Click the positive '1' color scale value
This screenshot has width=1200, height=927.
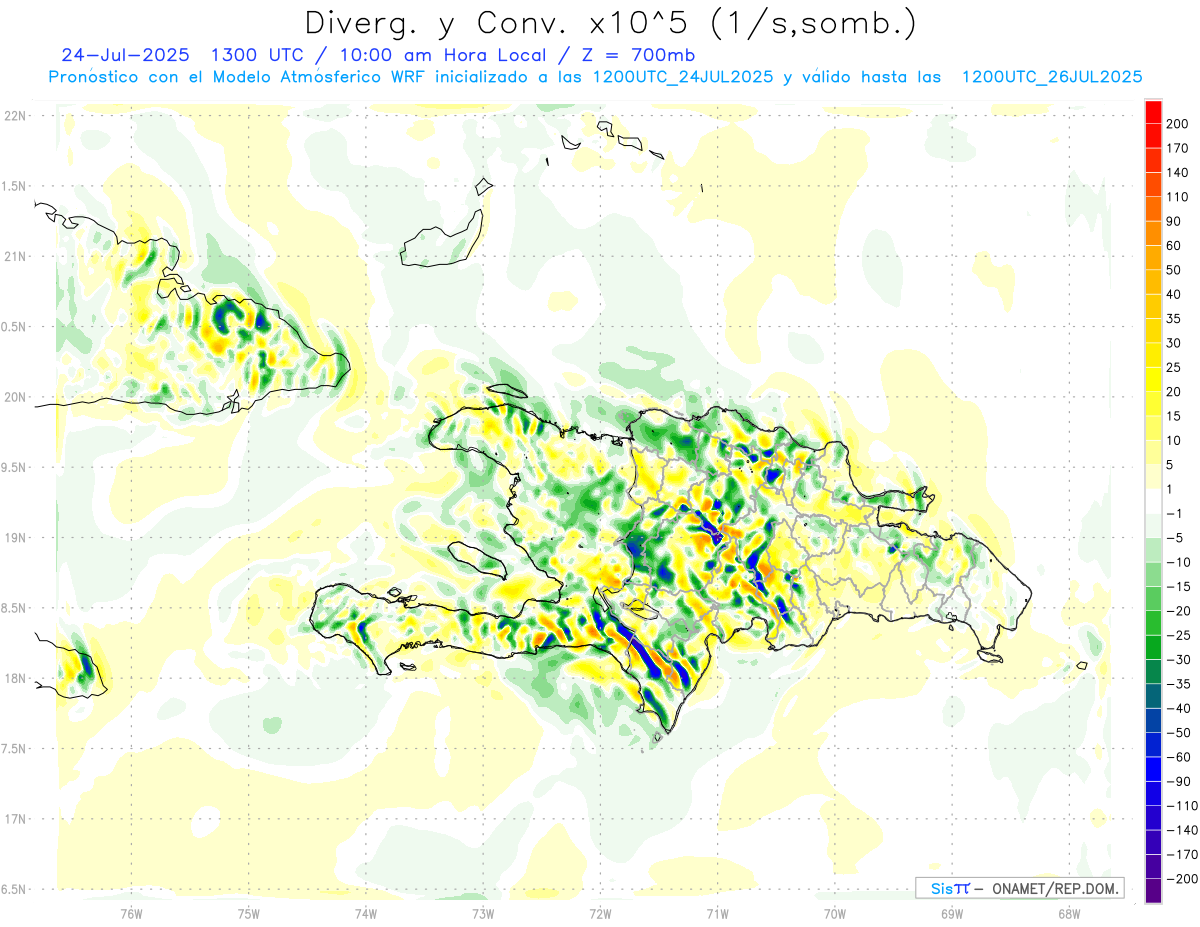pyautogui.click(x=1170, y=489)
